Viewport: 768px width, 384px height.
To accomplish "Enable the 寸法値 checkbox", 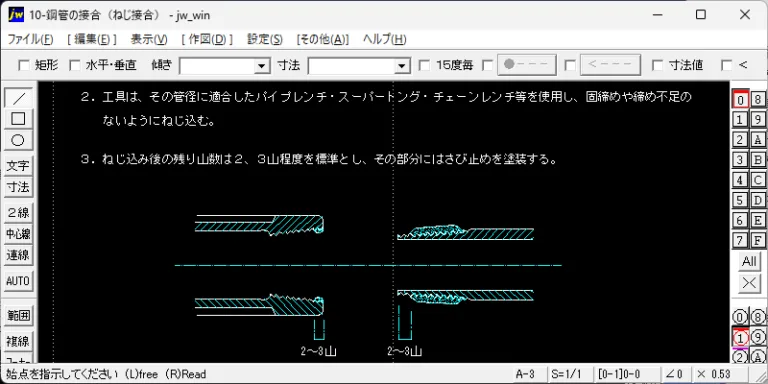I will coord(658,65).
